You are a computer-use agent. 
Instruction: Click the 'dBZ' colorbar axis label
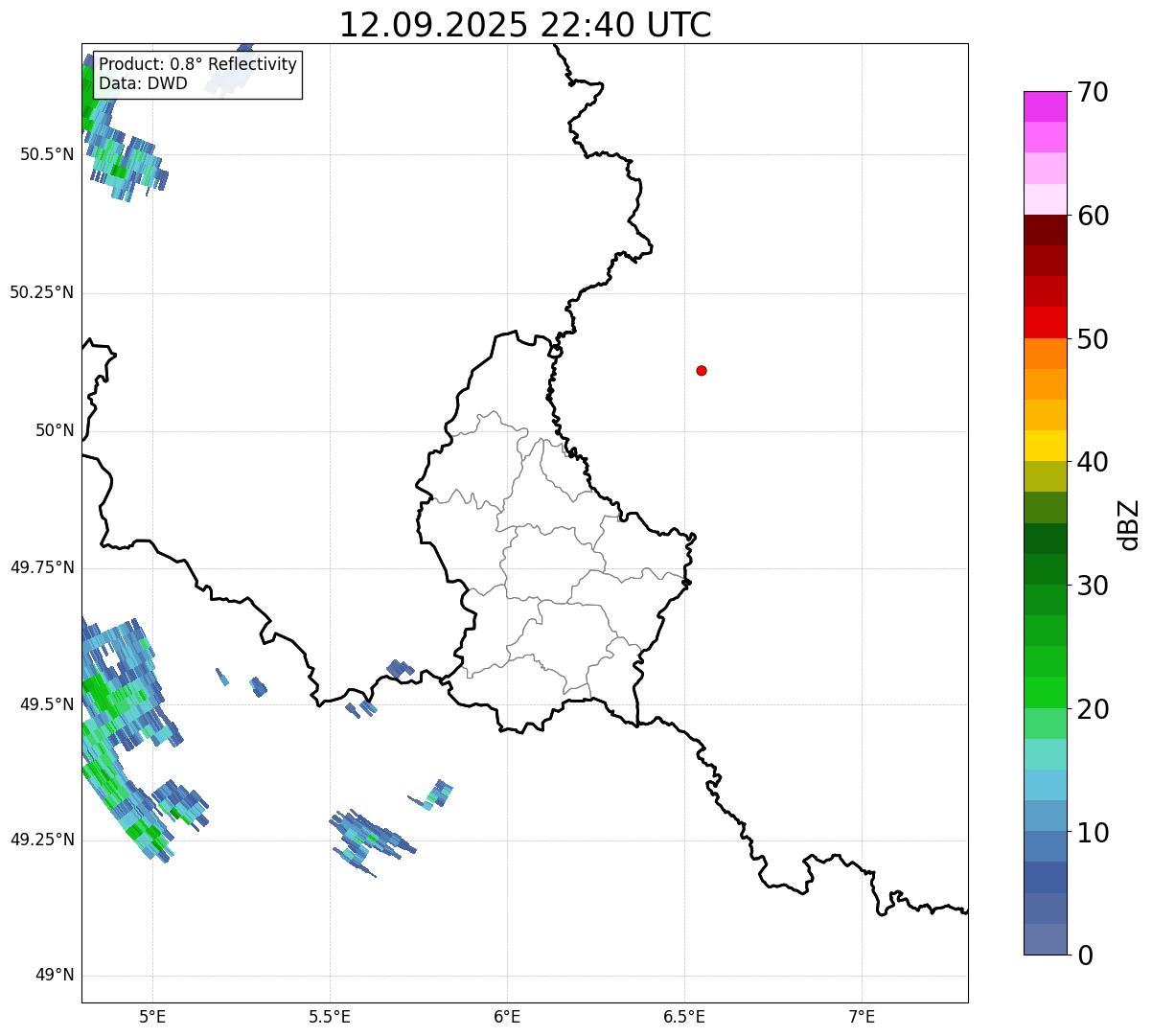pos(1129,523)
